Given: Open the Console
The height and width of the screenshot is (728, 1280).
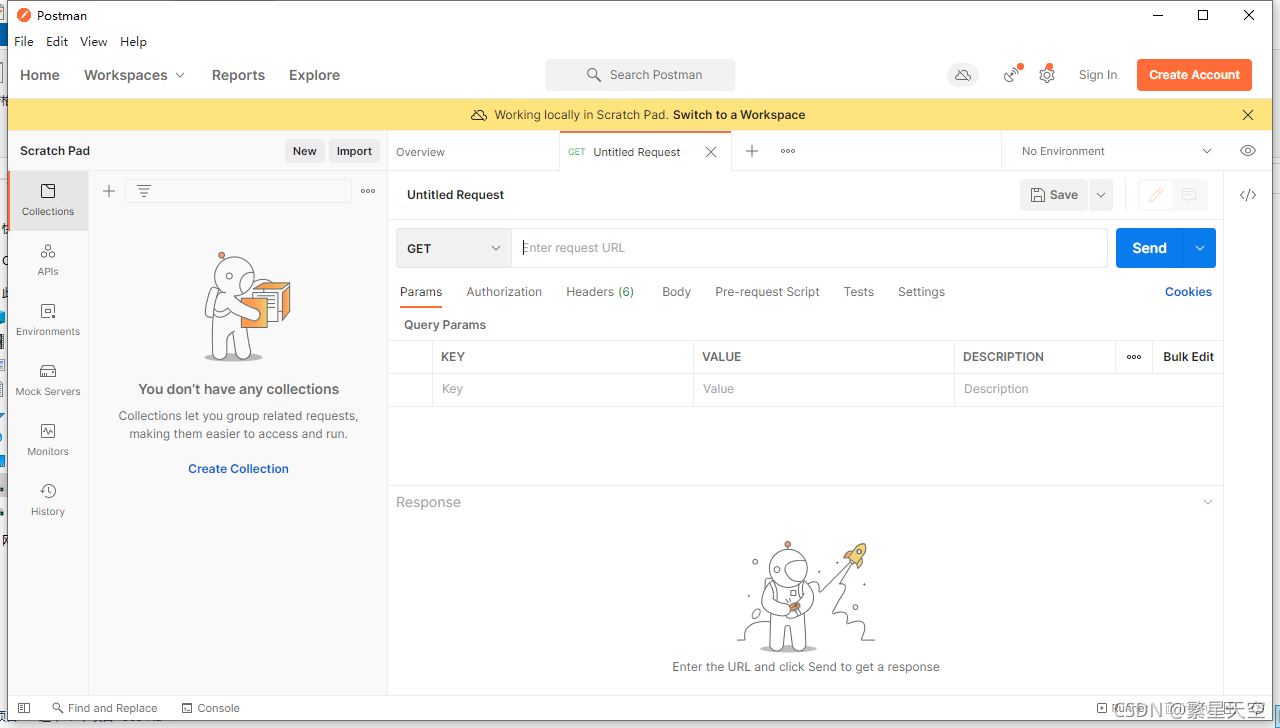Looking at the screenshot, I should pyautogui.click(x=211, y=708).
